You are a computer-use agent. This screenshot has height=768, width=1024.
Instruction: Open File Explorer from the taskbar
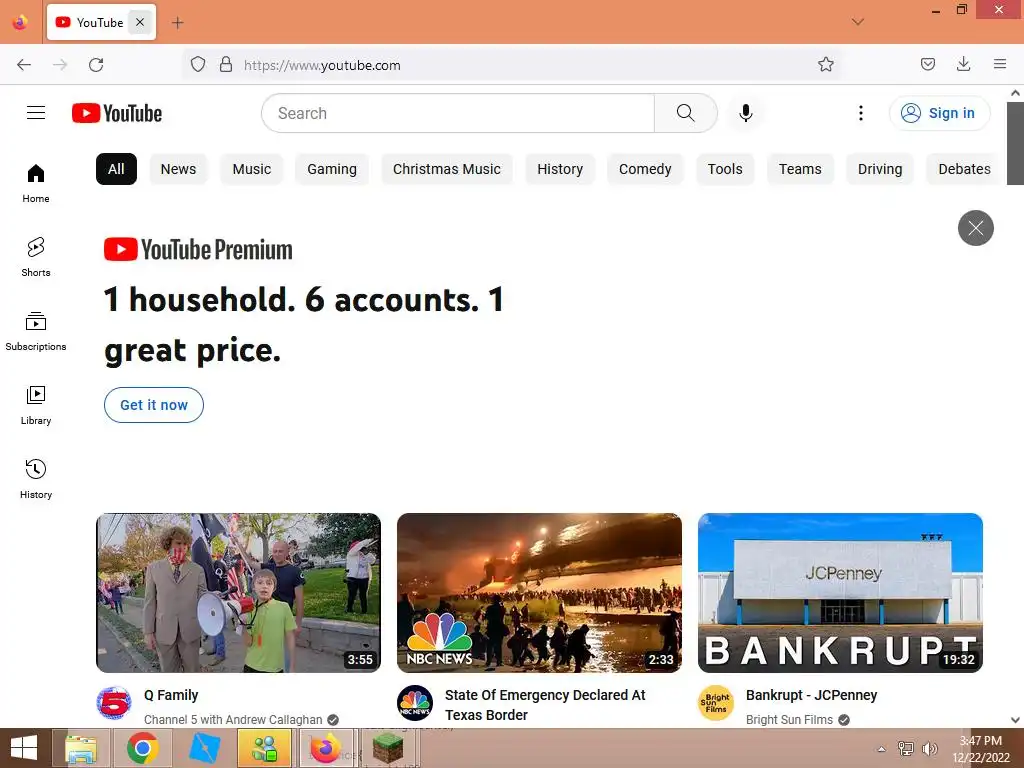click(x=81, y=748)
